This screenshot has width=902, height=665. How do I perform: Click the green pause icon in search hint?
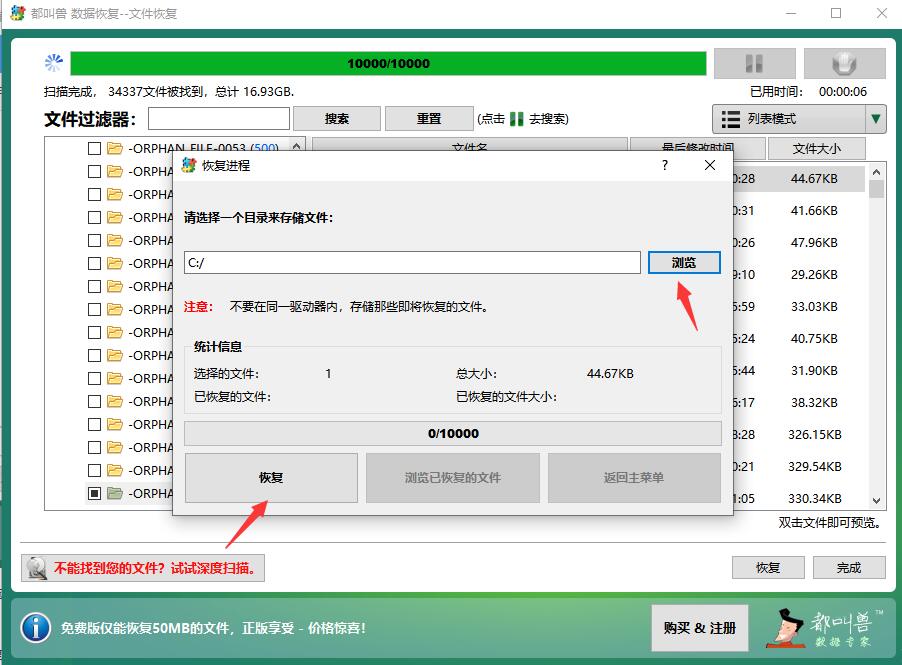click(517, 119)
